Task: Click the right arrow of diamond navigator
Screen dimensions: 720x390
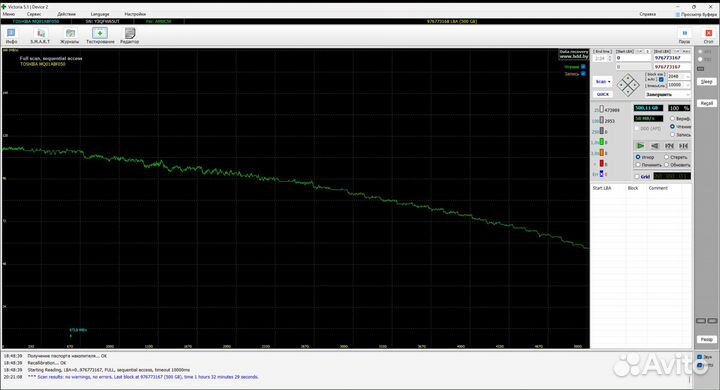Action: coord(634,85)
